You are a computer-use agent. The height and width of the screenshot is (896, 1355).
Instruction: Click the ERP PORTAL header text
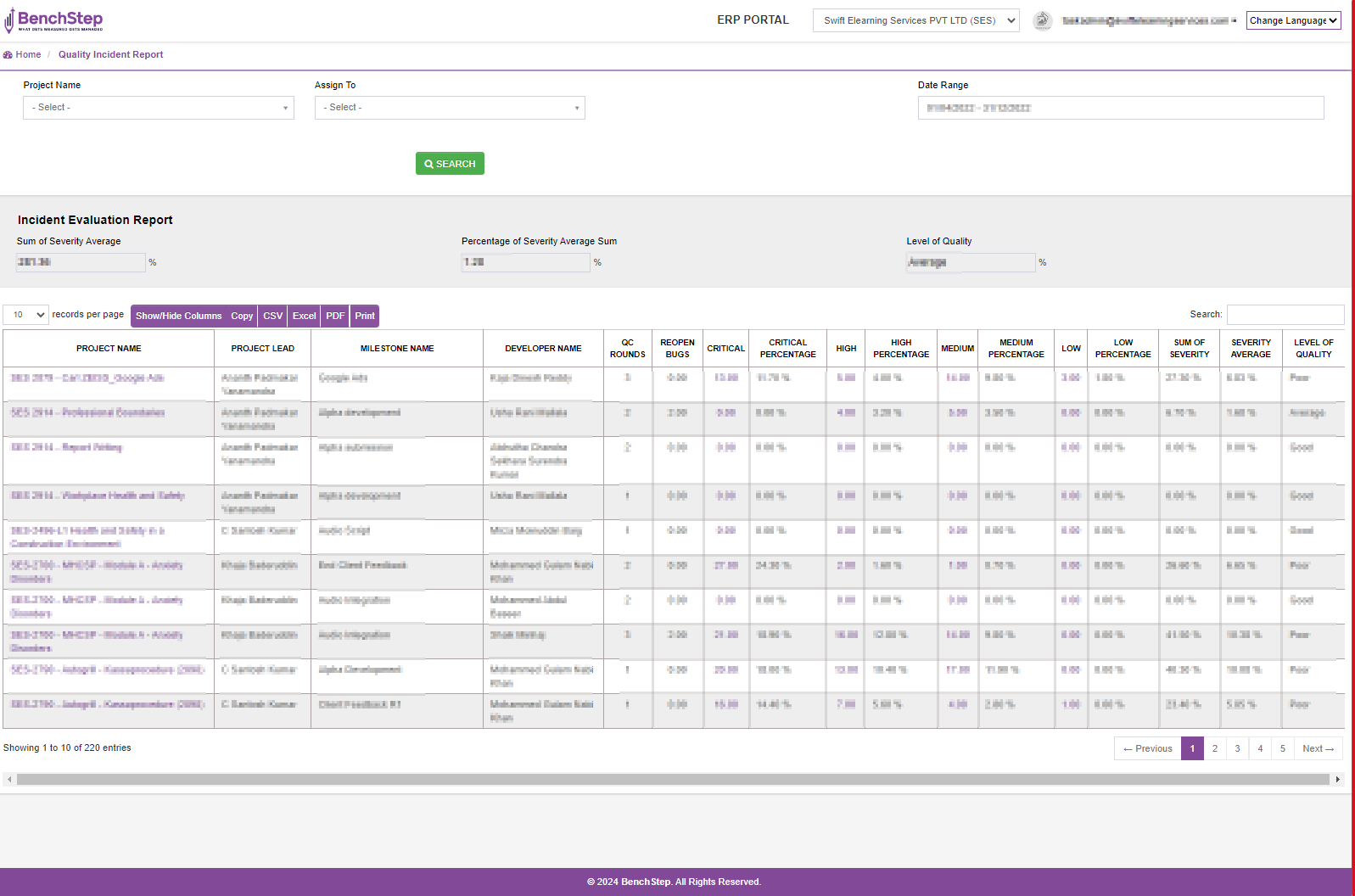click(753, 20)
